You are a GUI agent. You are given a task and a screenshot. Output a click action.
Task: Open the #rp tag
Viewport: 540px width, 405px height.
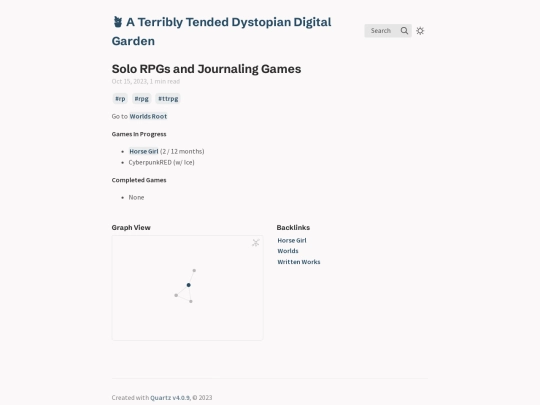pos(120,99)
